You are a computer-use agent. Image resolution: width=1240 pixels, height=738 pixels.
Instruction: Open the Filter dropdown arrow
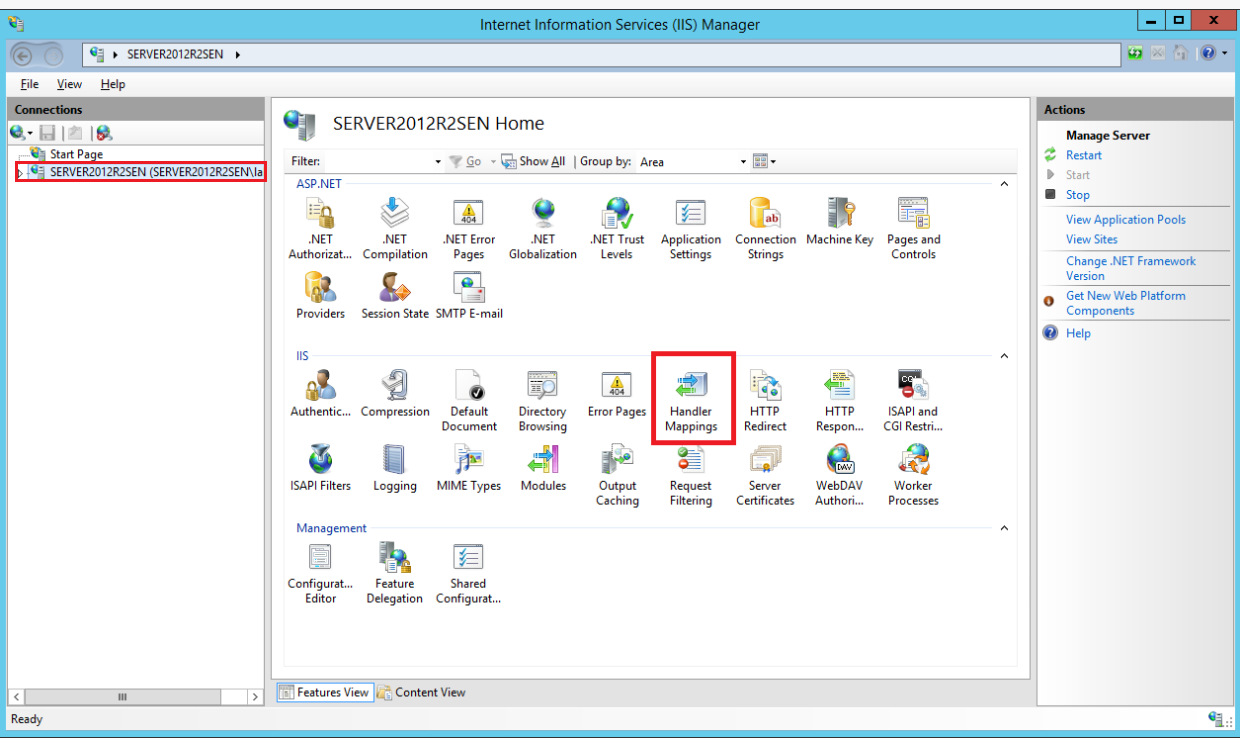(438, 162)
